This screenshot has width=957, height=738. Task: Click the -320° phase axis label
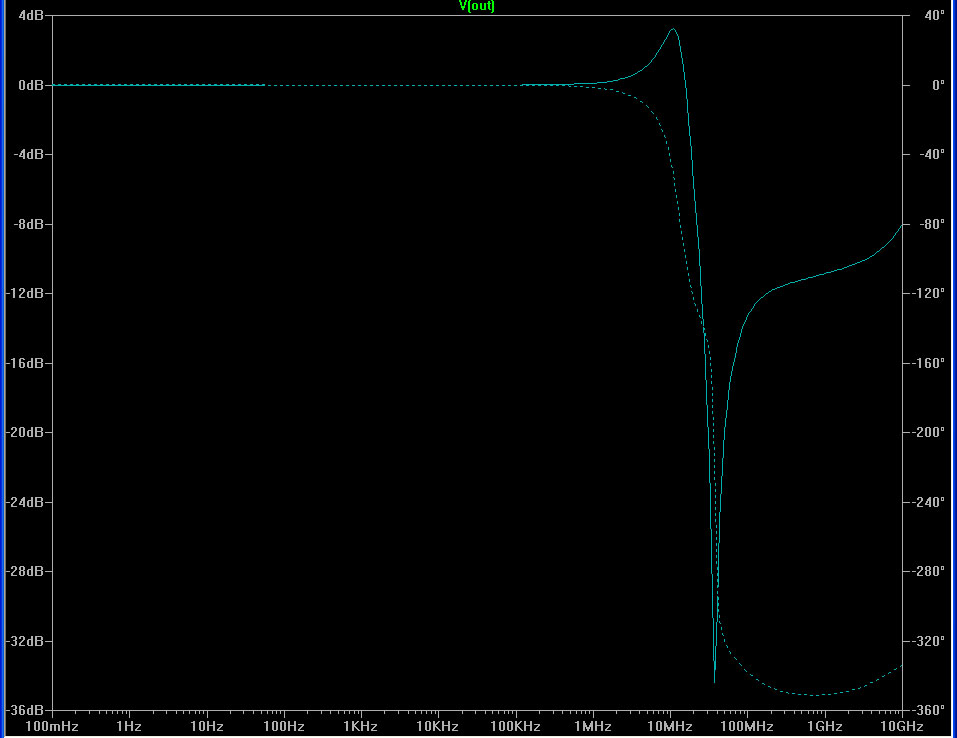pos(928,642)
